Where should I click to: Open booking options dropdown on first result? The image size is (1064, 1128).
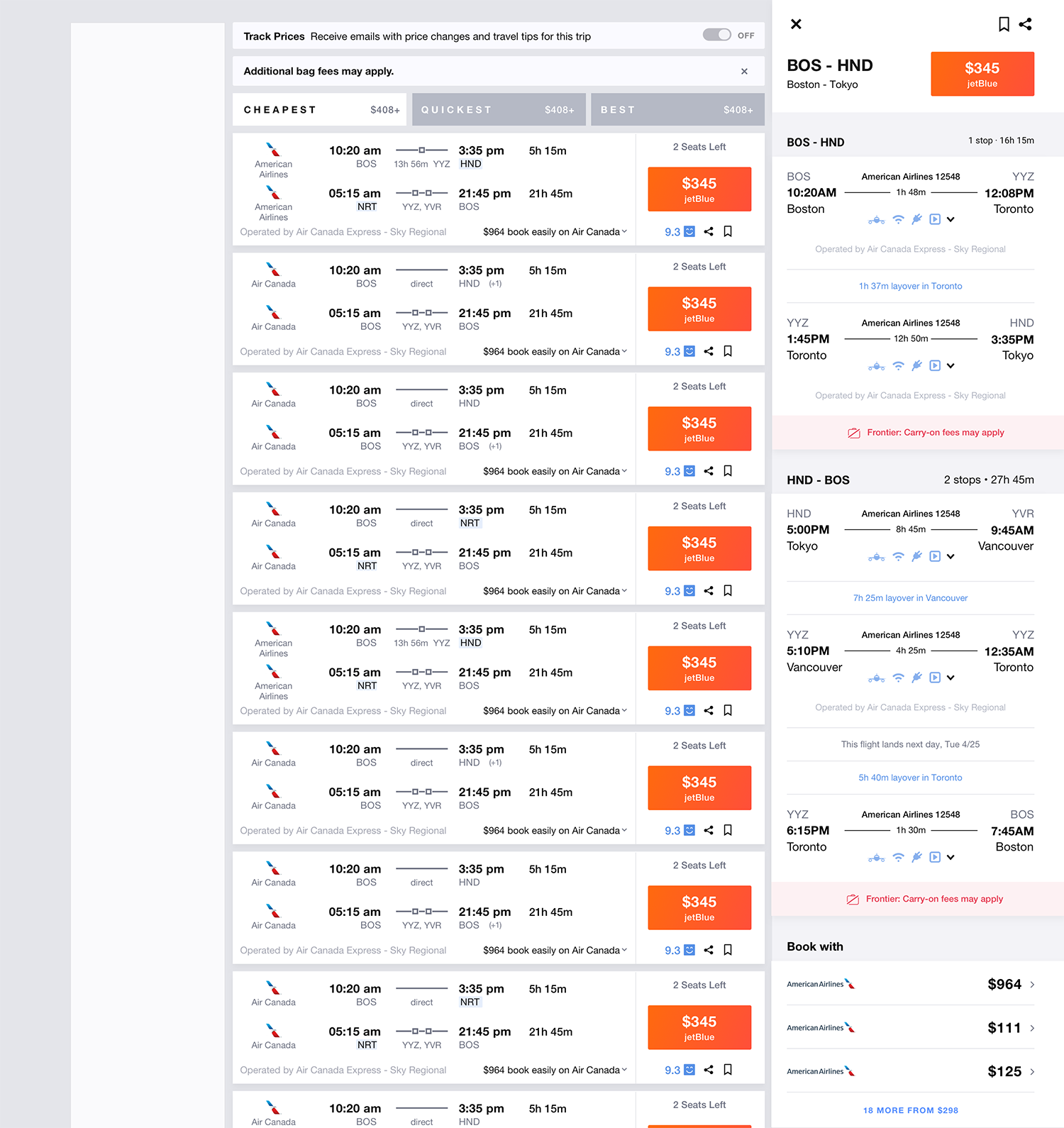(x=624, y=231)
